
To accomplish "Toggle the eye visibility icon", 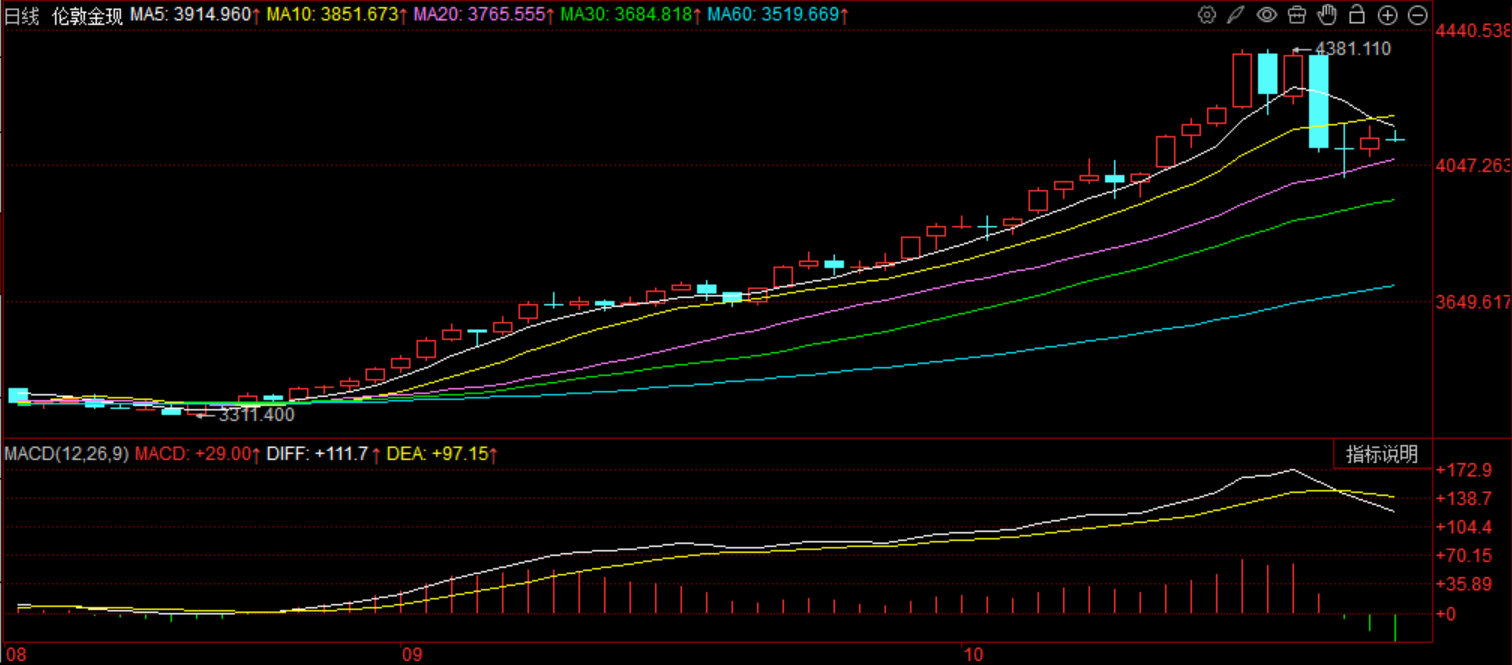I will point(1267,15).
